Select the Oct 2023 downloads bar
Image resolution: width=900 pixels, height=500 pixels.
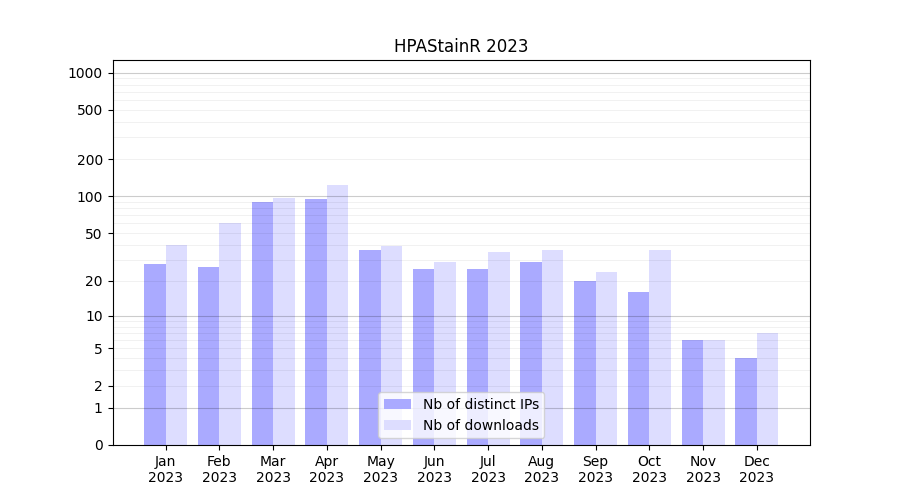click(660, 347)
